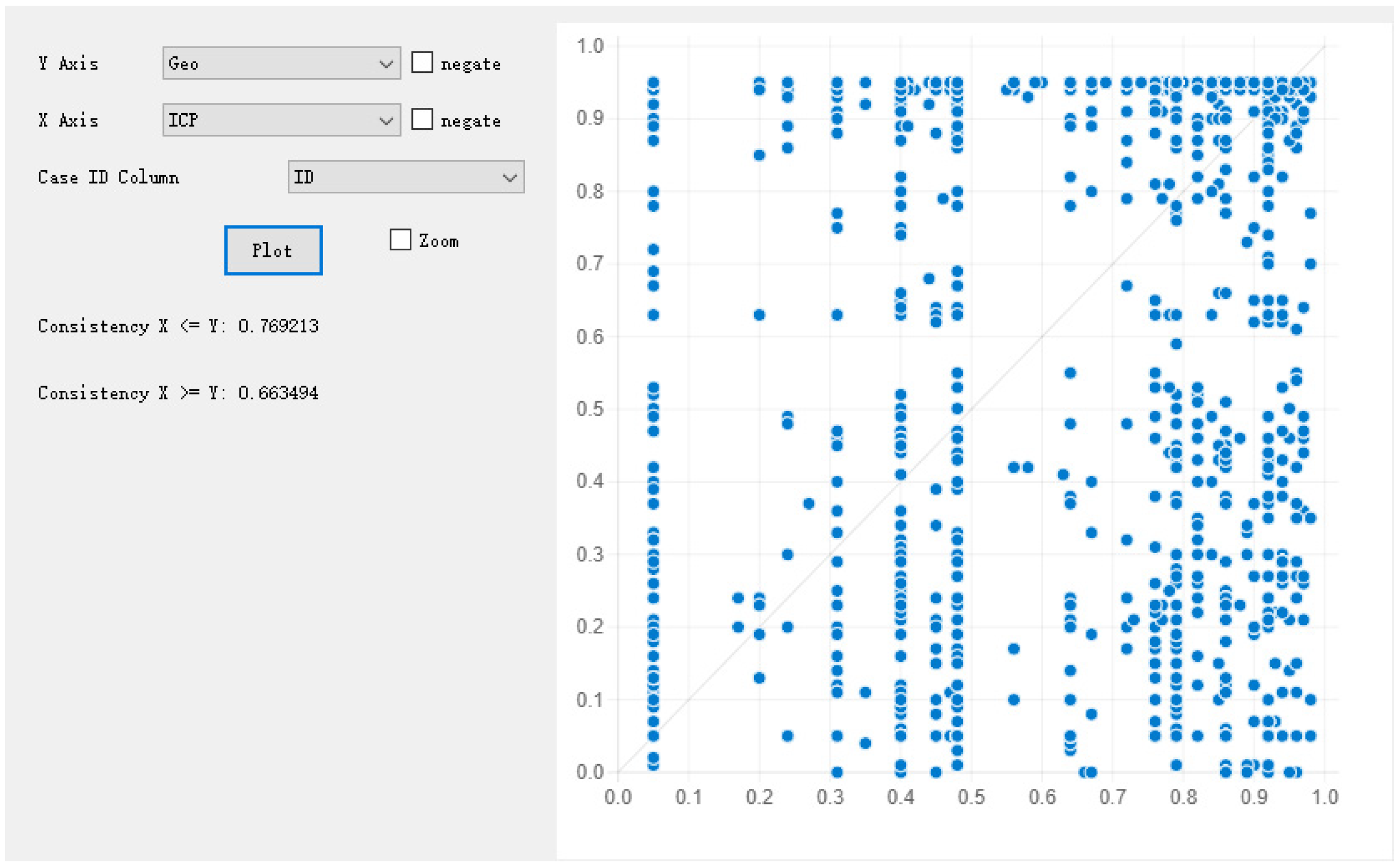
Task: Expand the Case ID Column dropdown
Action: click(x=406, y=177)
